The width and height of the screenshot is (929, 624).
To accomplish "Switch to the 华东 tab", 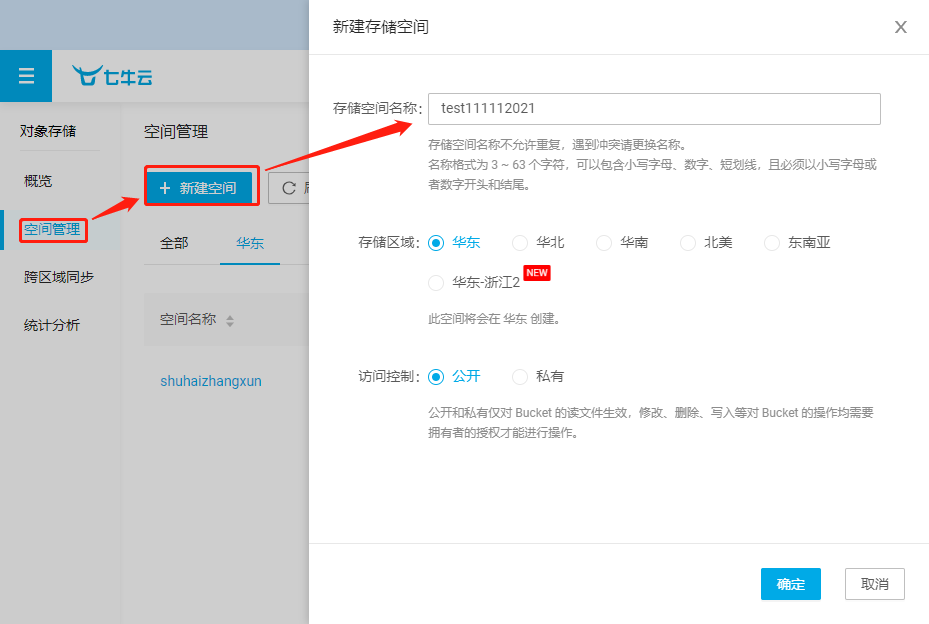I will click(x=249, y=242).
